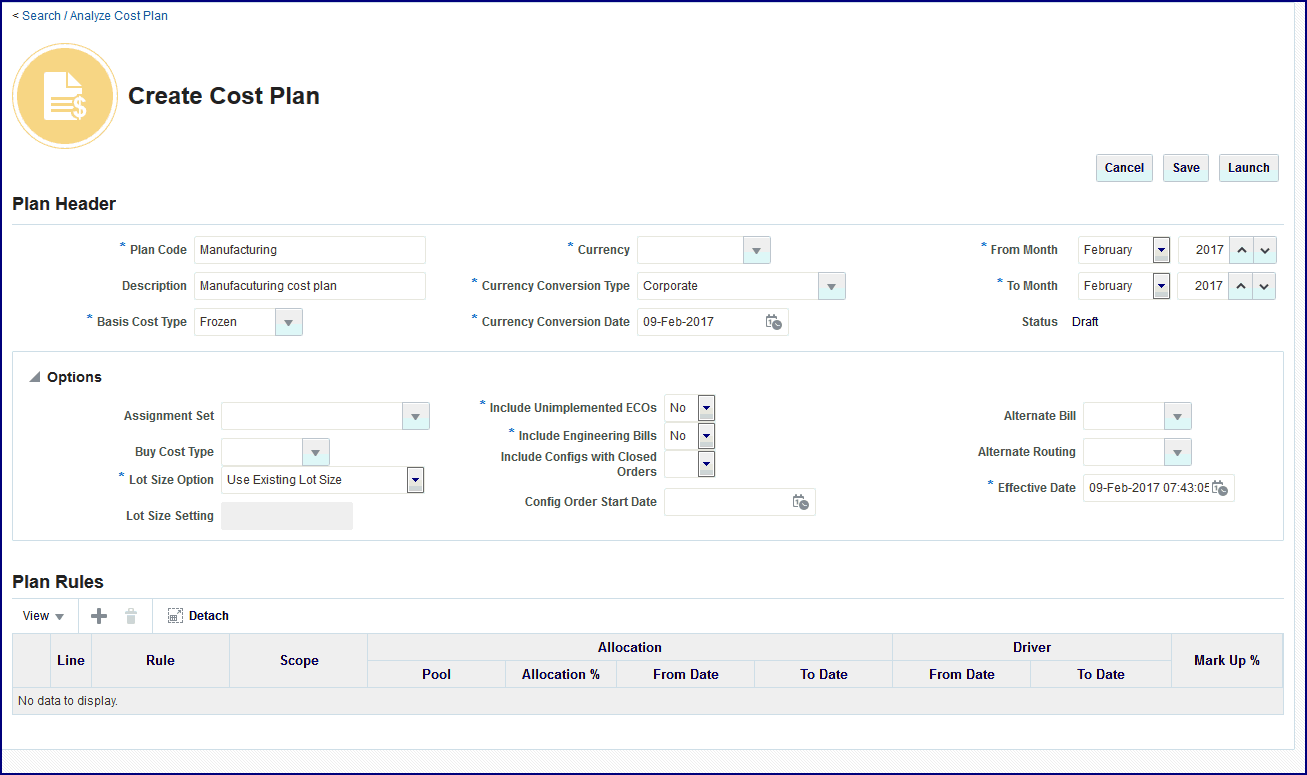Open the Config Order Start Date calendar
Viewport: 1307px width, 775px height.
(x=801, y=502)
